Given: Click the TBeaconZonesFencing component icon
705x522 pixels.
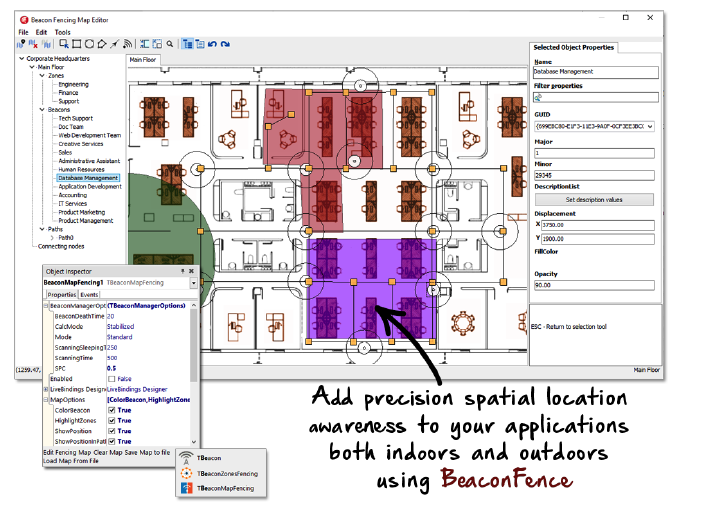Looking at the screenshot, I should (x=186, y=473).
